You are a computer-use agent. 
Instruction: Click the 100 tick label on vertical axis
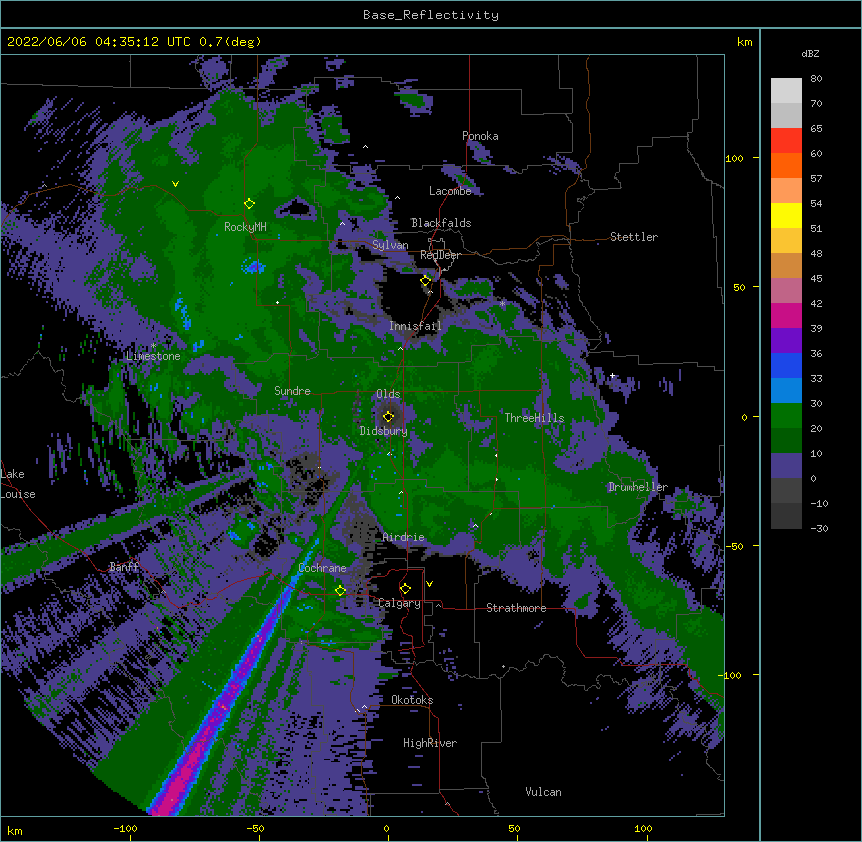tap(734, 158)
